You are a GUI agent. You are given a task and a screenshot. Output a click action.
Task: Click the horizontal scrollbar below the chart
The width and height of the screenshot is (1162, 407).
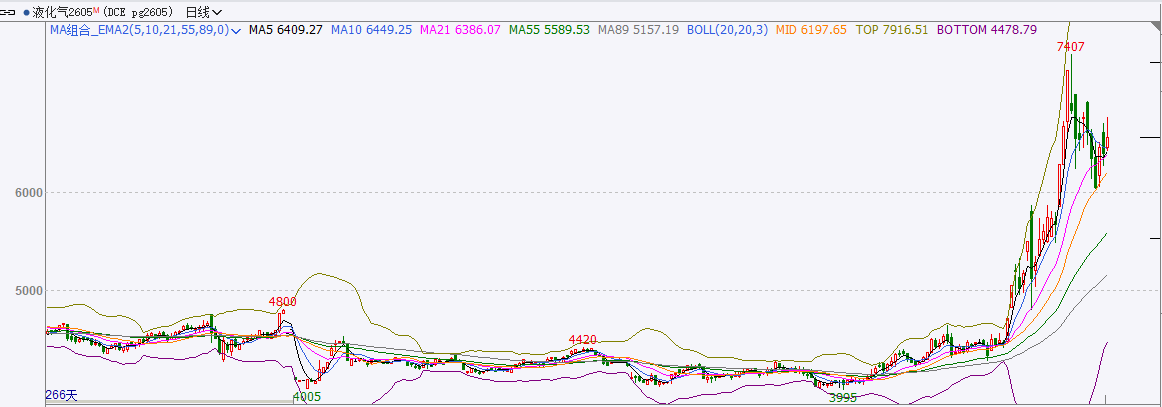[x=168, y=402]
